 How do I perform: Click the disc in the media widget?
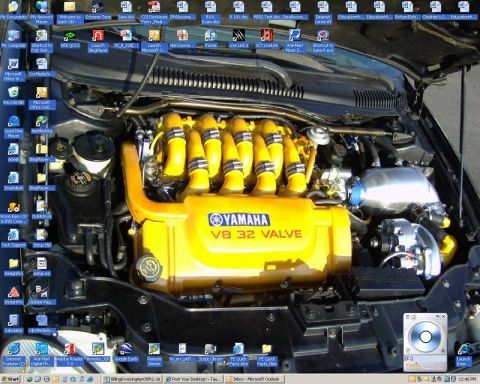[x=425, y=337]
